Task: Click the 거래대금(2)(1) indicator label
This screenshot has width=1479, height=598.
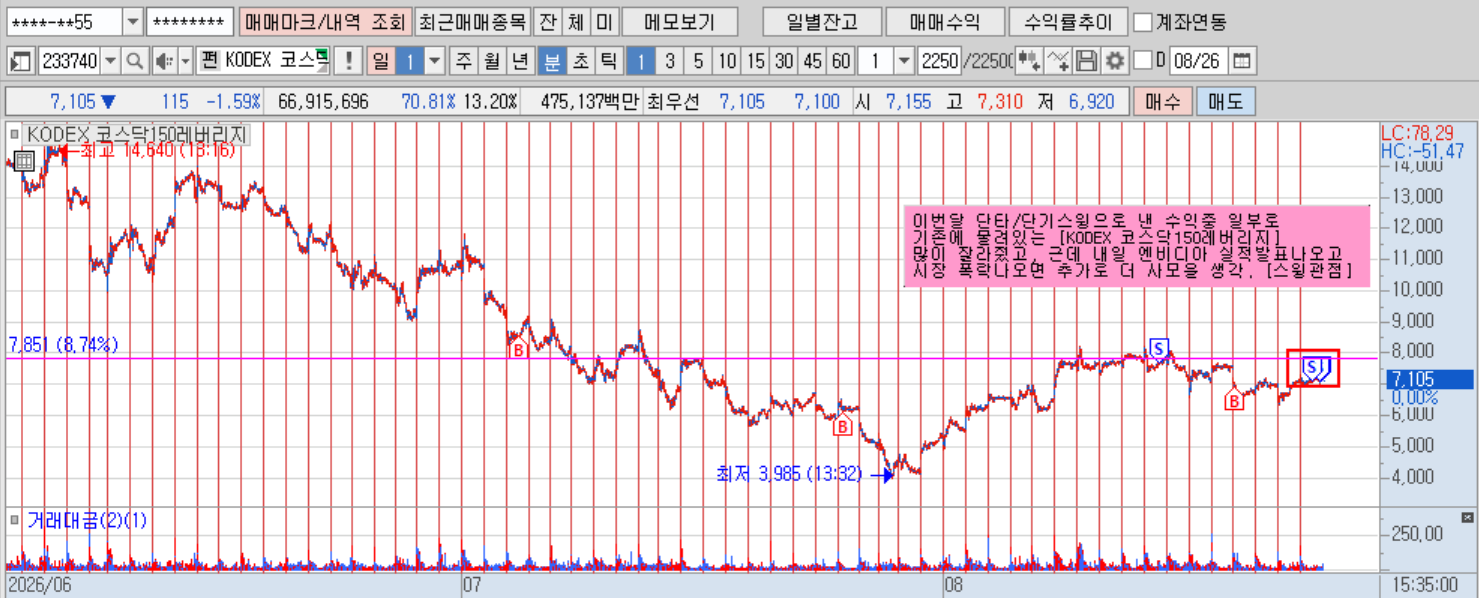Action: 86,520
